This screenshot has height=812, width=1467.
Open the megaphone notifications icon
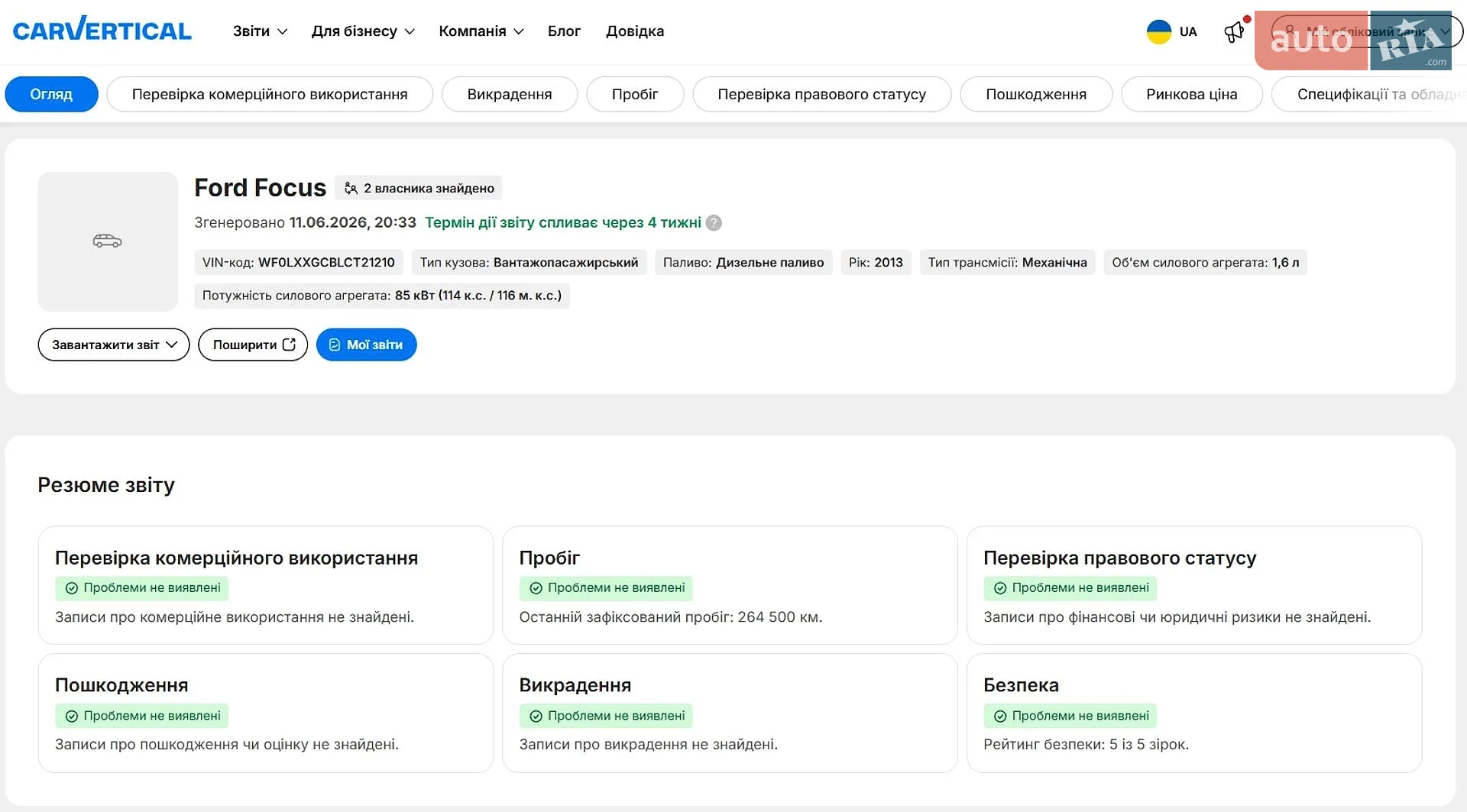coord(1235,31)
